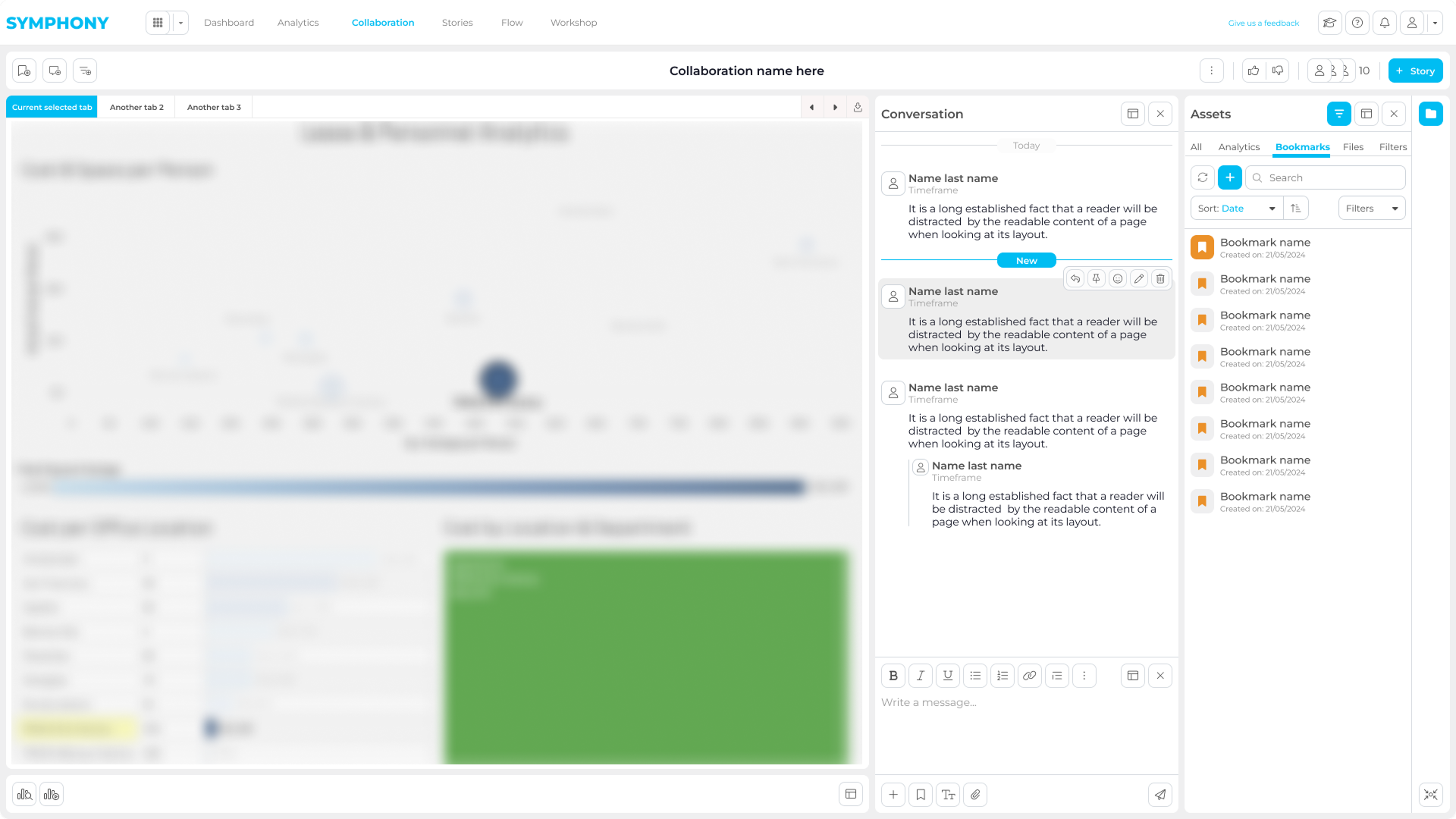Click the Give us a feedback link
The image size is (1456, 819).
[1263, 23]
